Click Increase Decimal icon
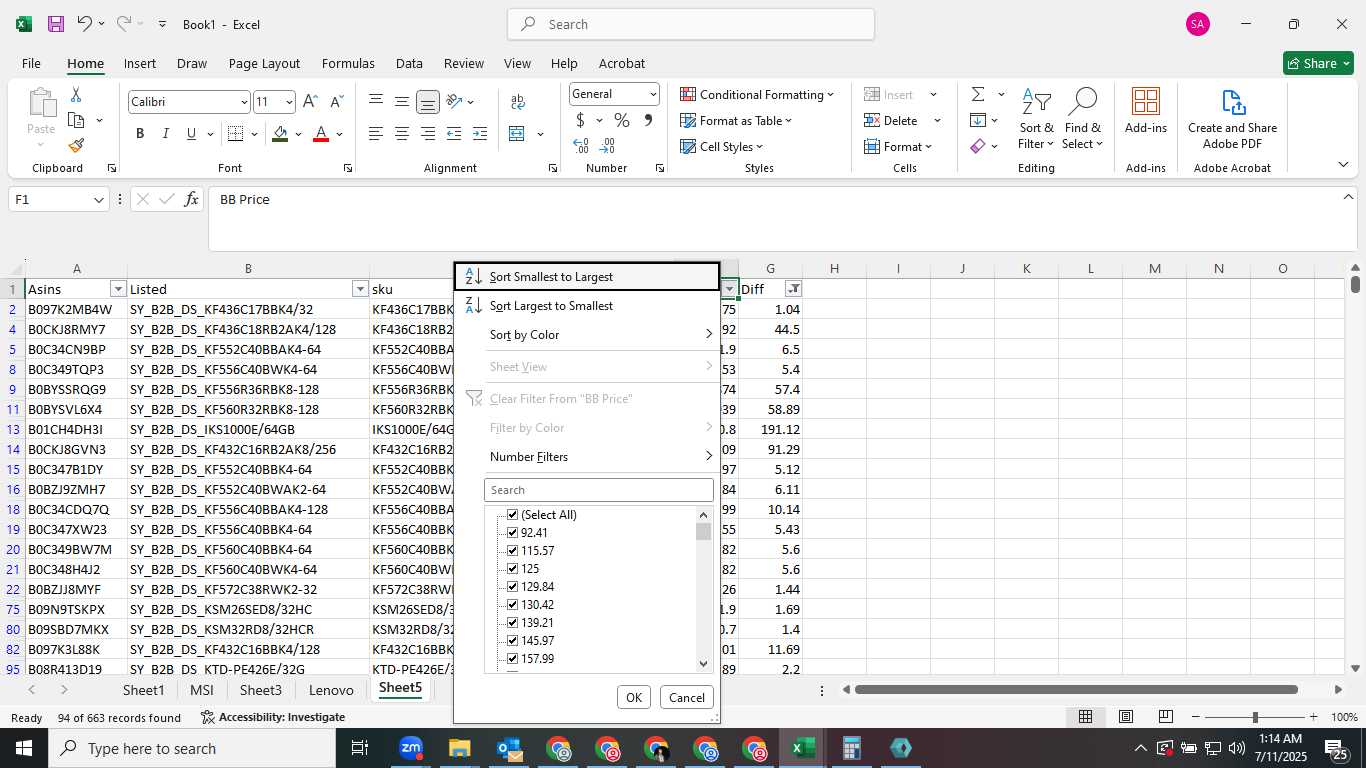Image resolution: width=1366 pixels, height=768 pixels. pyautogui.click(x=581, y=146)
